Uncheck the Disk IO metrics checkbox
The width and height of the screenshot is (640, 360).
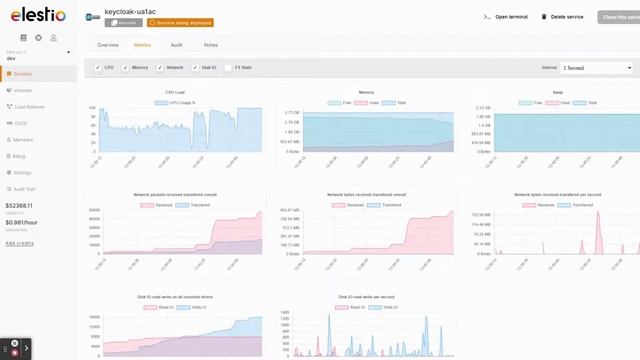point(195,68)
